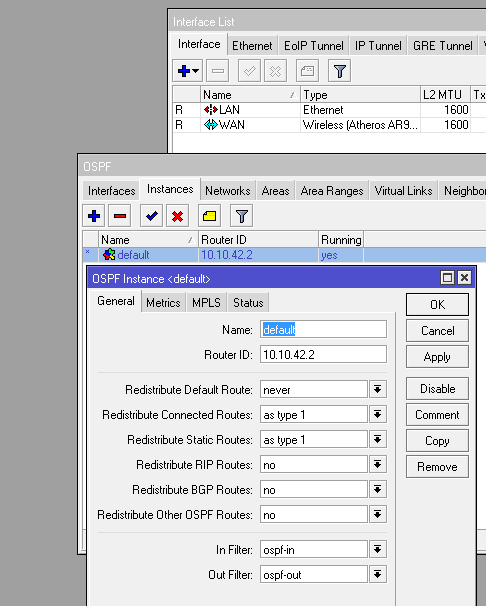Click the disable X icon in Interface List toolbar
The height and width of the screenshot is (606, 486).
point(275,71)
